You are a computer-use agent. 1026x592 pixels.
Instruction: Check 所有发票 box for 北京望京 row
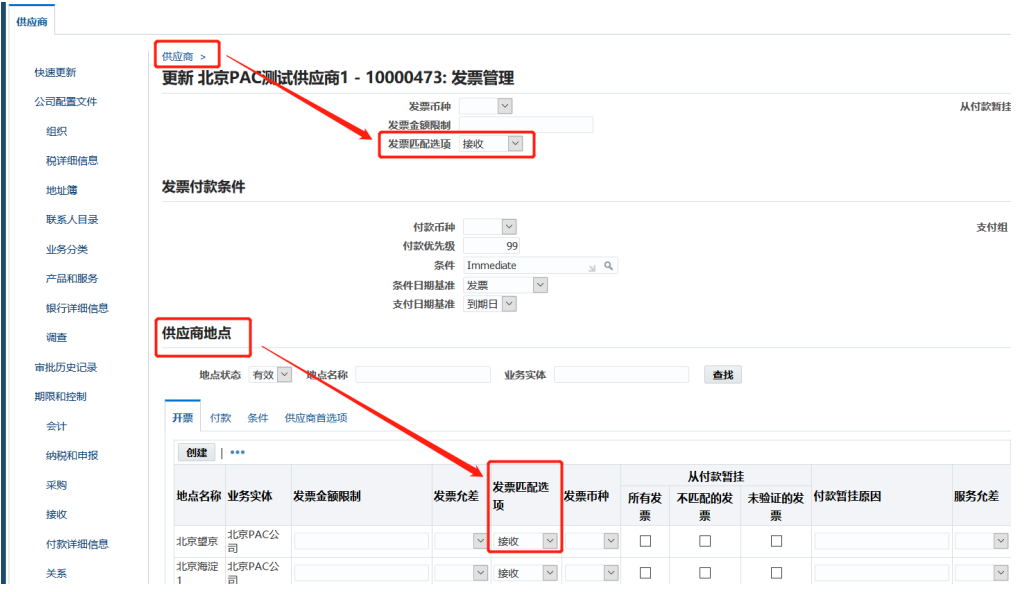(645, 541)
